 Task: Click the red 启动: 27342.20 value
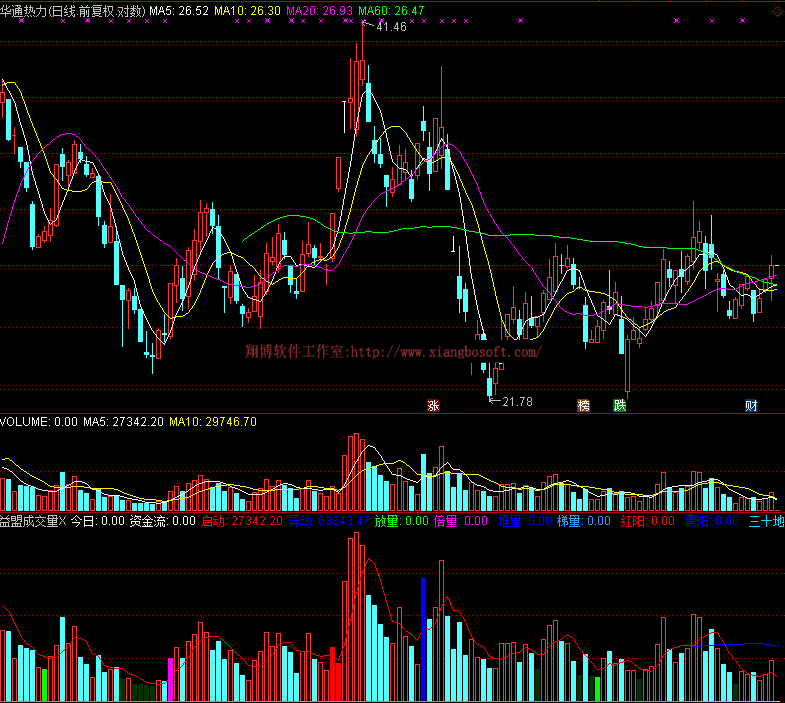[242, 521]
